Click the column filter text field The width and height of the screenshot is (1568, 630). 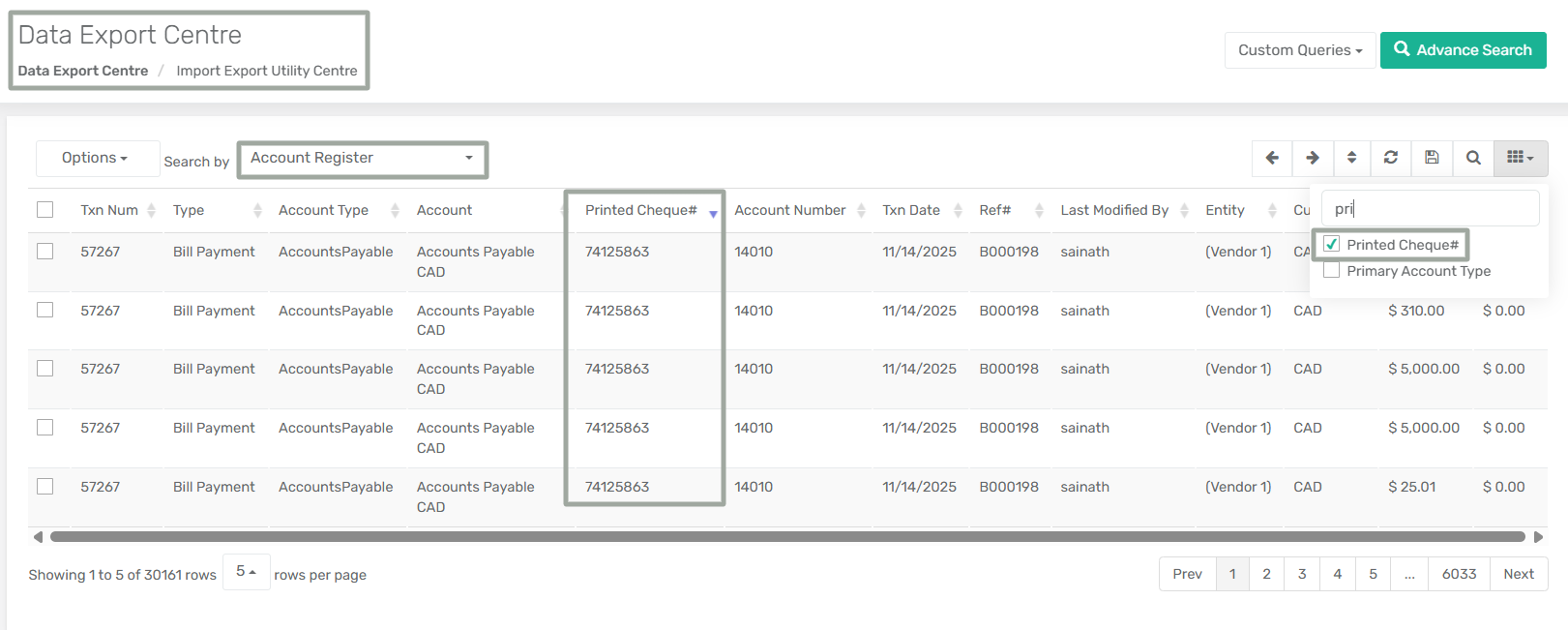1430,209
